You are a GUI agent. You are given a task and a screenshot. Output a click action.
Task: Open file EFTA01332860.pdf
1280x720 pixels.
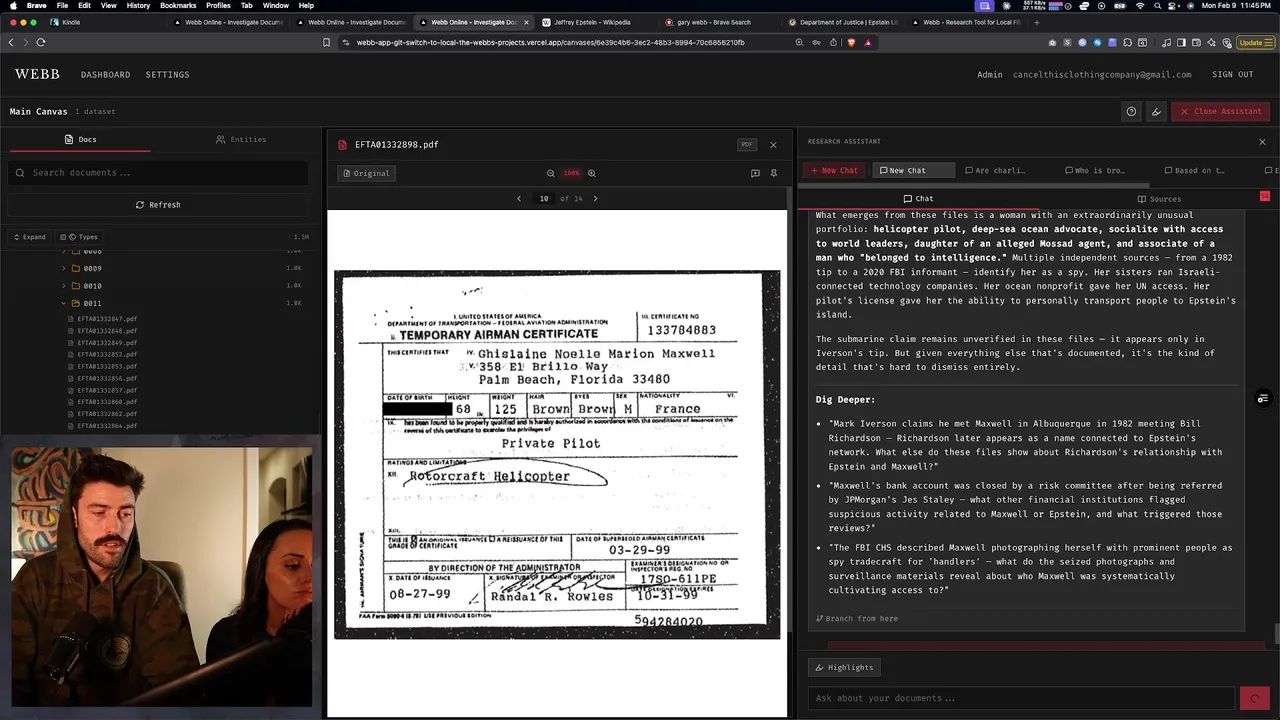pos(107,402)
